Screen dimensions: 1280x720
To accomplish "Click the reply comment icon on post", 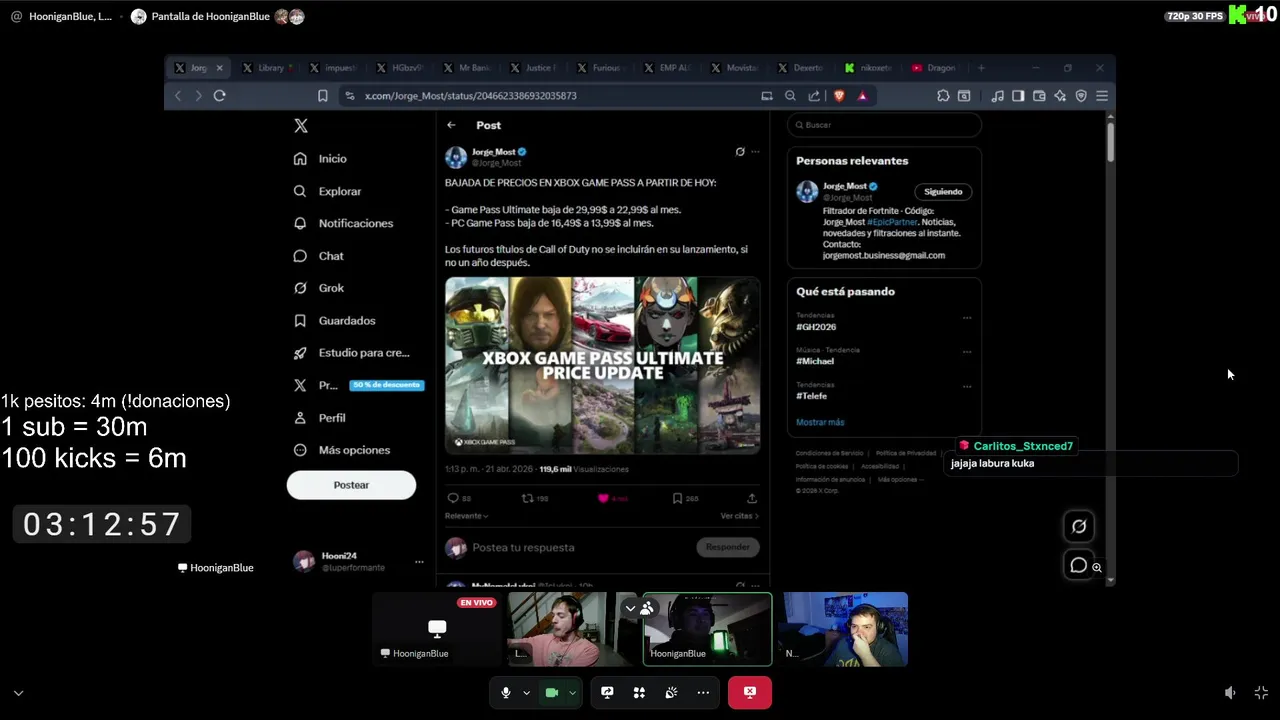I will click(453, 498).
